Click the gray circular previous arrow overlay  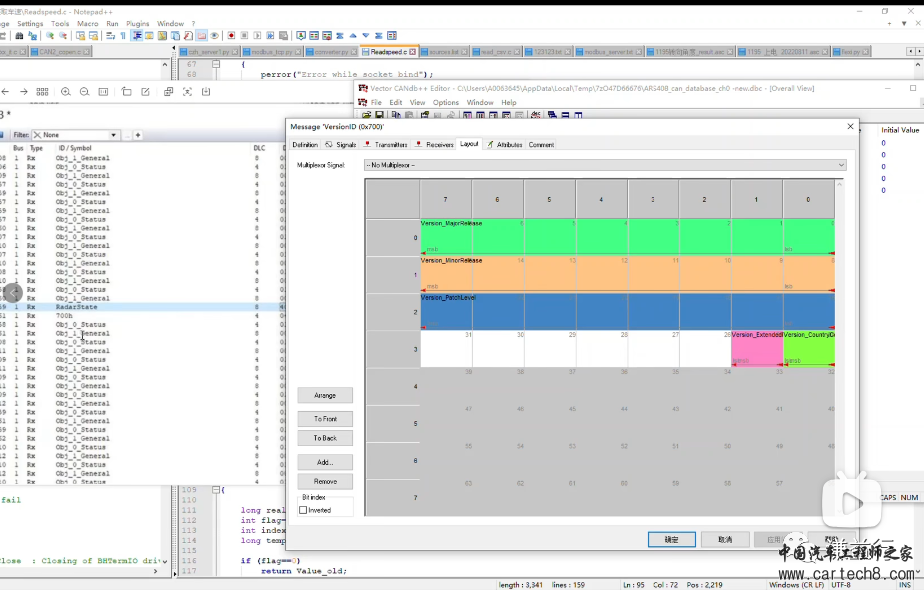(x=13, y=292)
